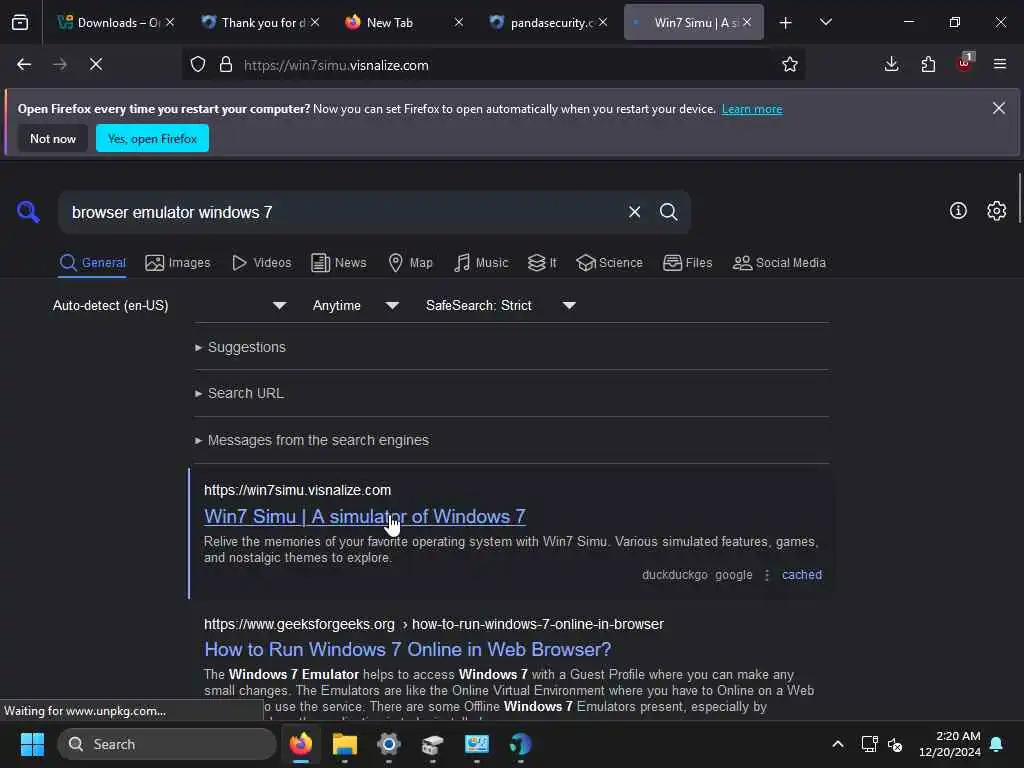Select the Map search category
Image resolution: width=1024 pixels, height=768 pixels.
click(411, 263)
